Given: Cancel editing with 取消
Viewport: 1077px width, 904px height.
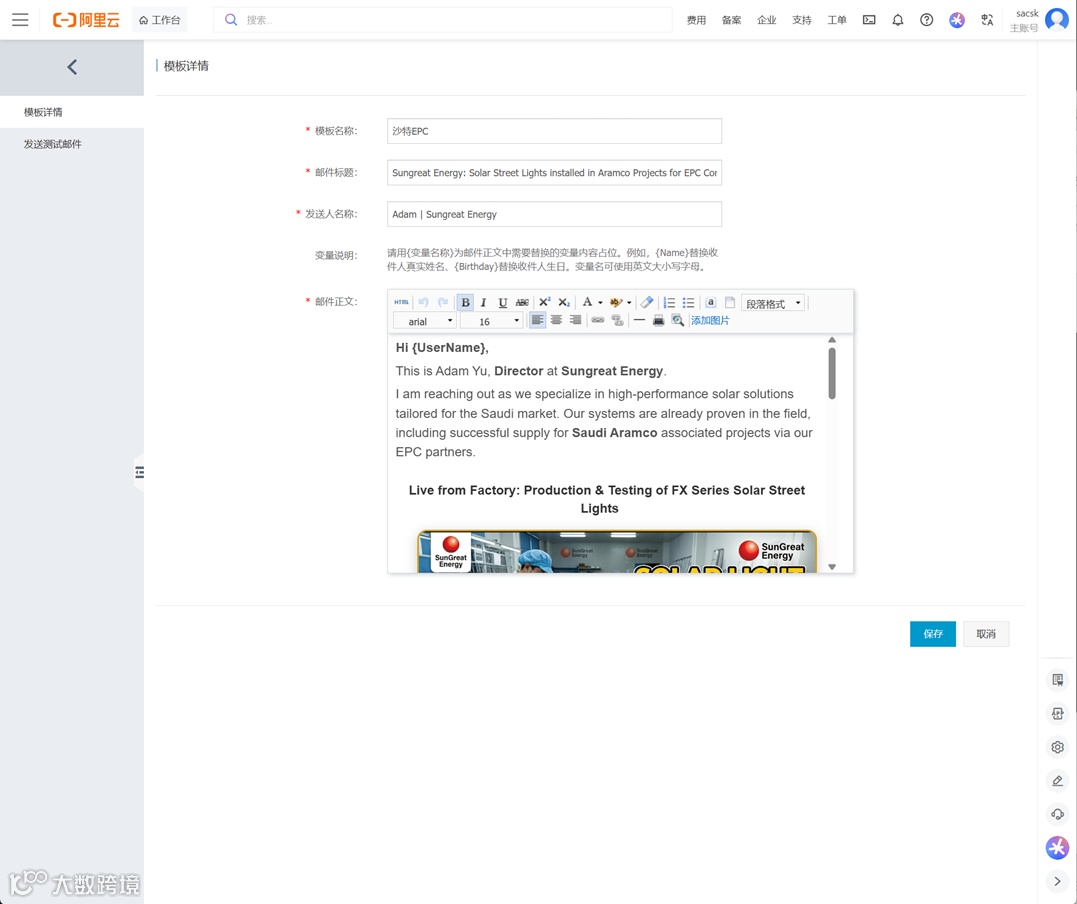Looking at the screenshot, I should (986, 633).
